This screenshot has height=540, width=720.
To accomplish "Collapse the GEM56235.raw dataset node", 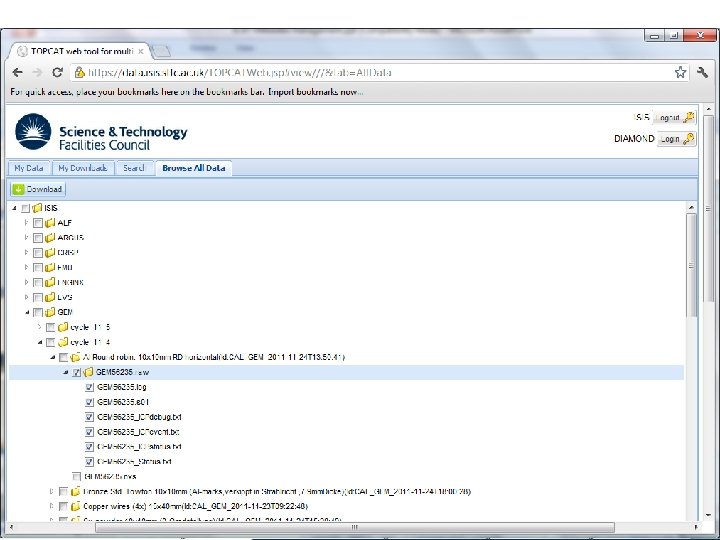I will point(66,372).
